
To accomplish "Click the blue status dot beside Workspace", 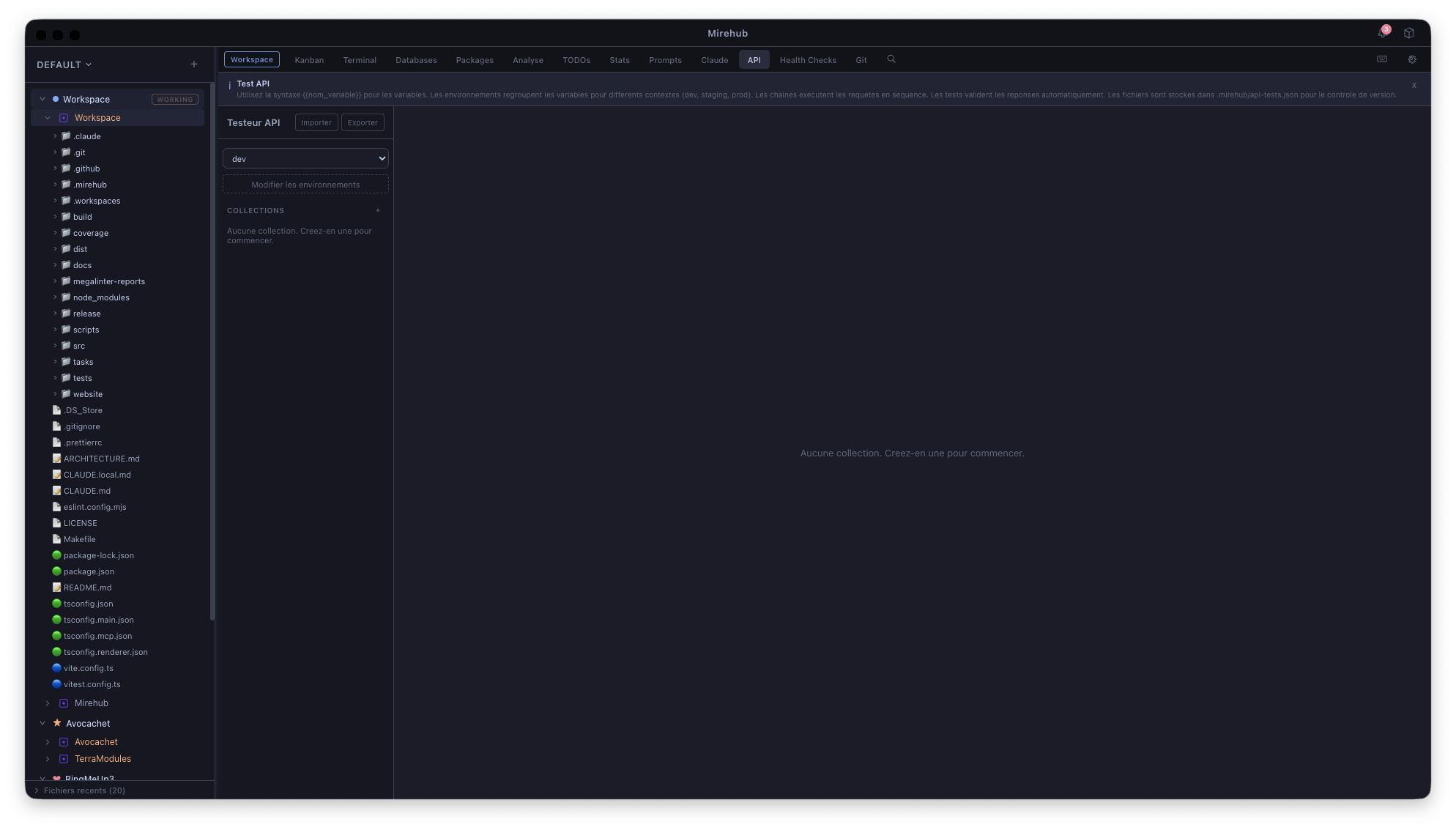I will tap(55, 98).
